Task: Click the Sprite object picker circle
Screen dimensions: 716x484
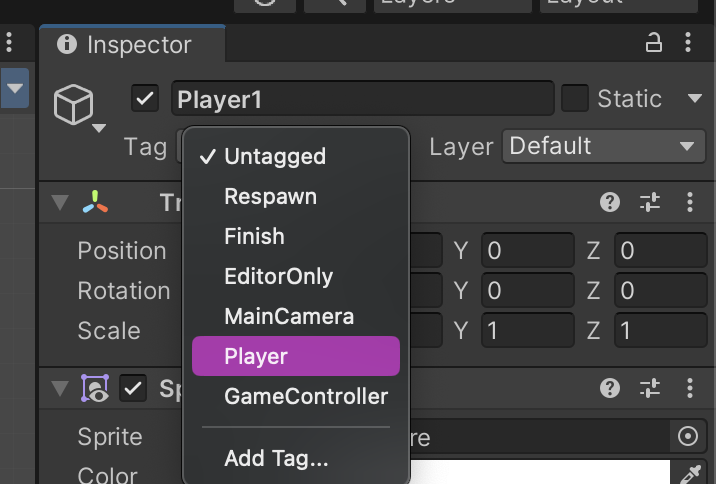Action: point(688,436)
